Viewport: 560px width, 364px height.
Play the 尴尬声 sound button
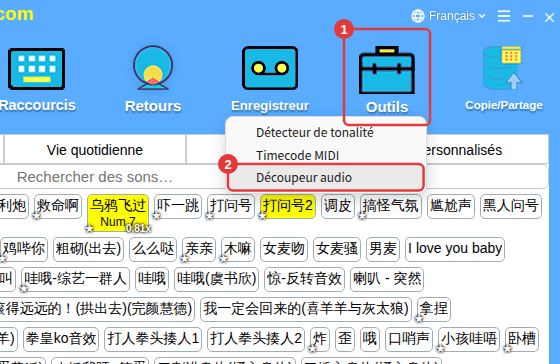click(451, 206)
